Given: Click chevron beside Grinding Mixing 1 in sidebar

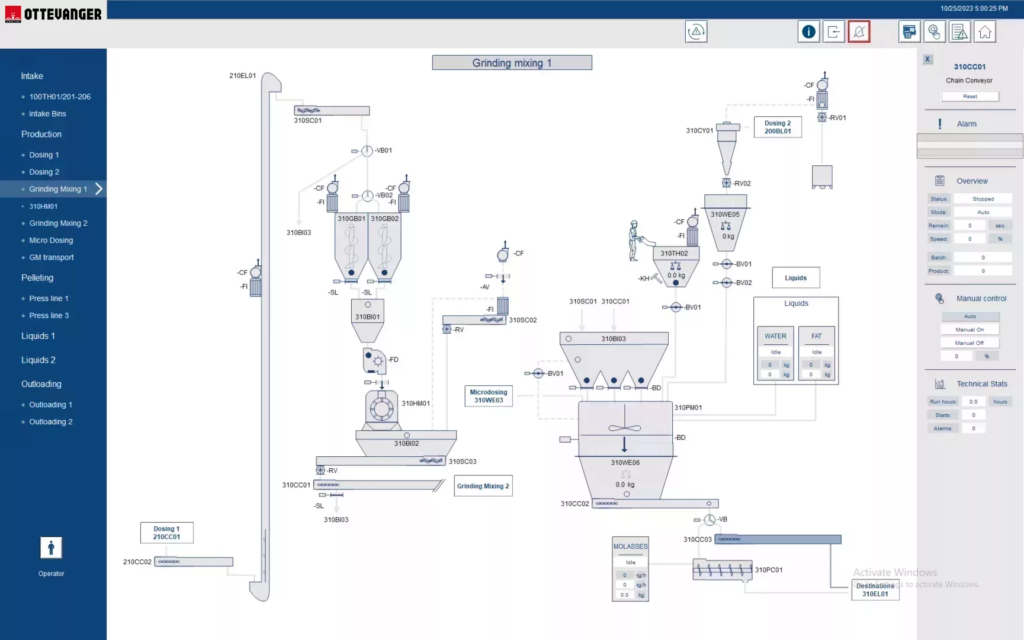Looking at the screenshot, I should point(99,189).
